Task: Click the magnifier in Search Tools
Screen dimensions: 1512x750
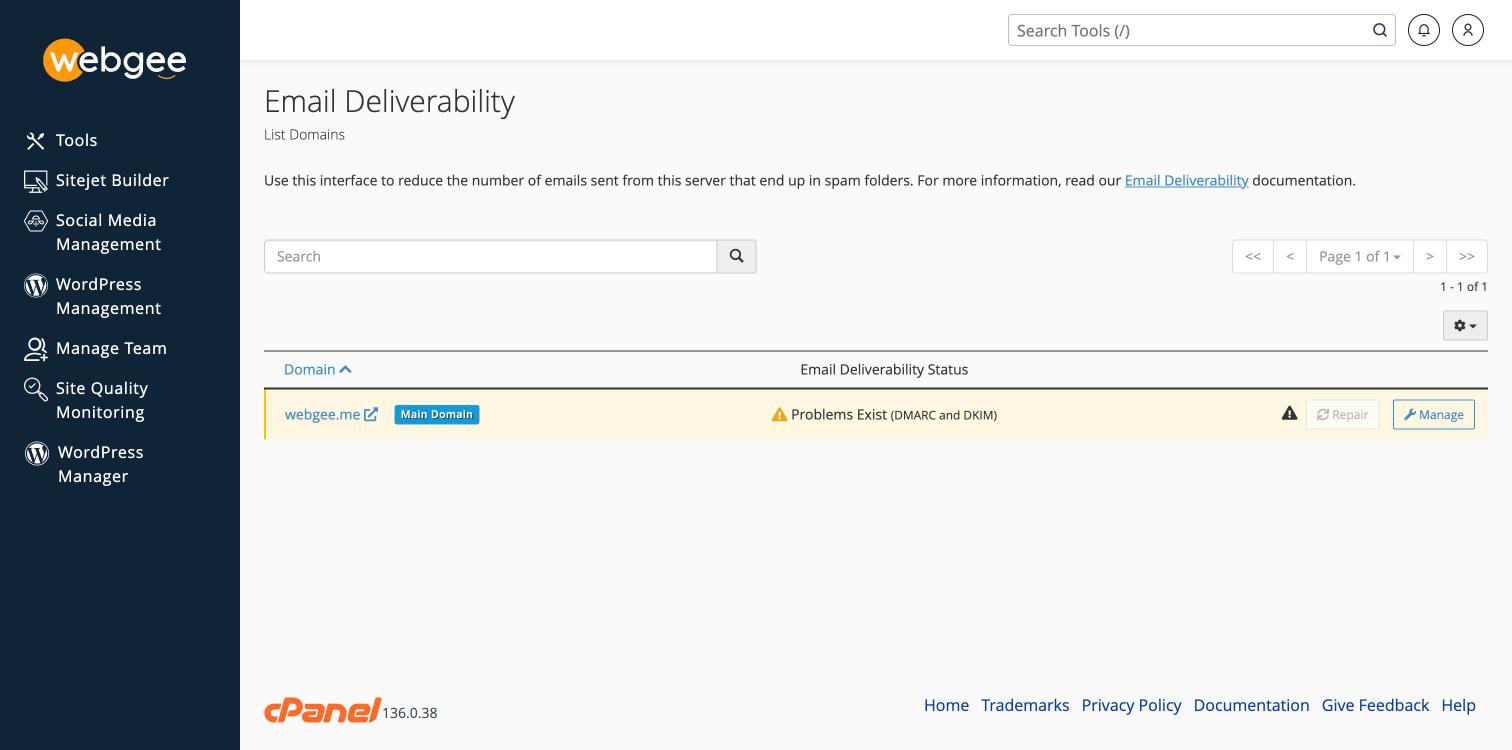Action: (x=1380, y=30)
